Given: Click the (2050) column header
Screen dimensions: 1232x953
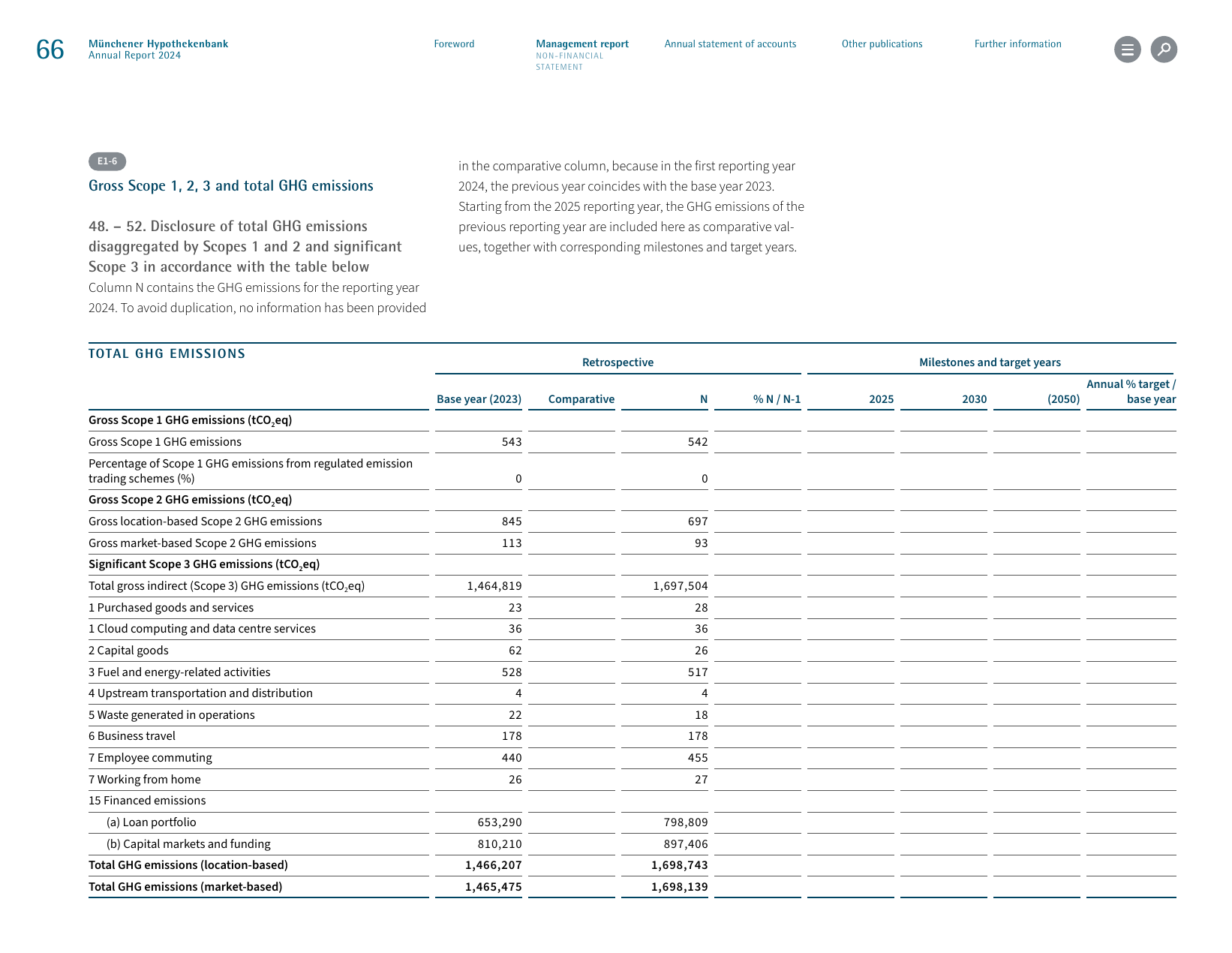Looking at the screenshot, I should point(1063,399).
